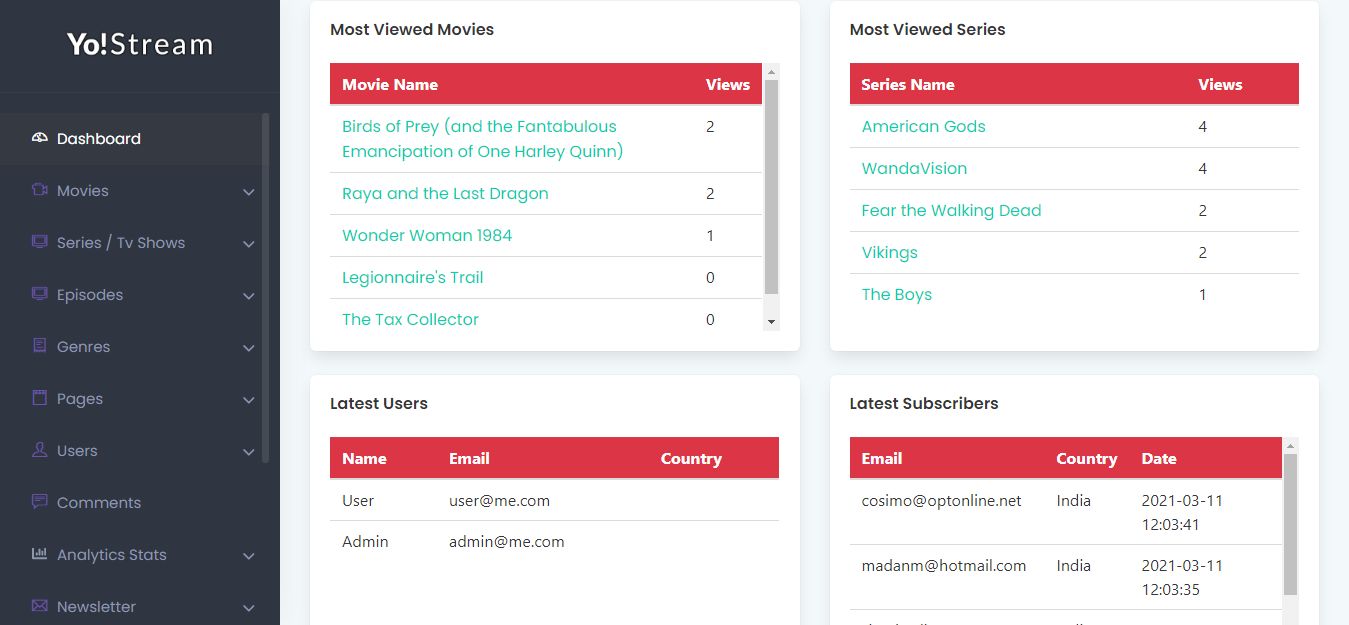Click the Latest Subscribers scrollbar up arrow
This screenshot has width=1349, height=625.
click(1290, 446)
